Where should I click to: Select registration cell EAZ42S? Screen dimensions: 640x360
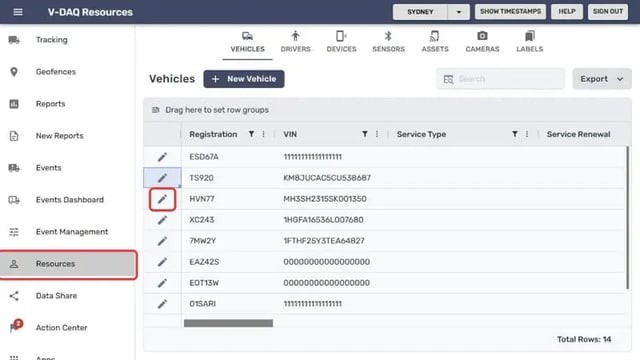pyautogui.click(x=204, y=262)
